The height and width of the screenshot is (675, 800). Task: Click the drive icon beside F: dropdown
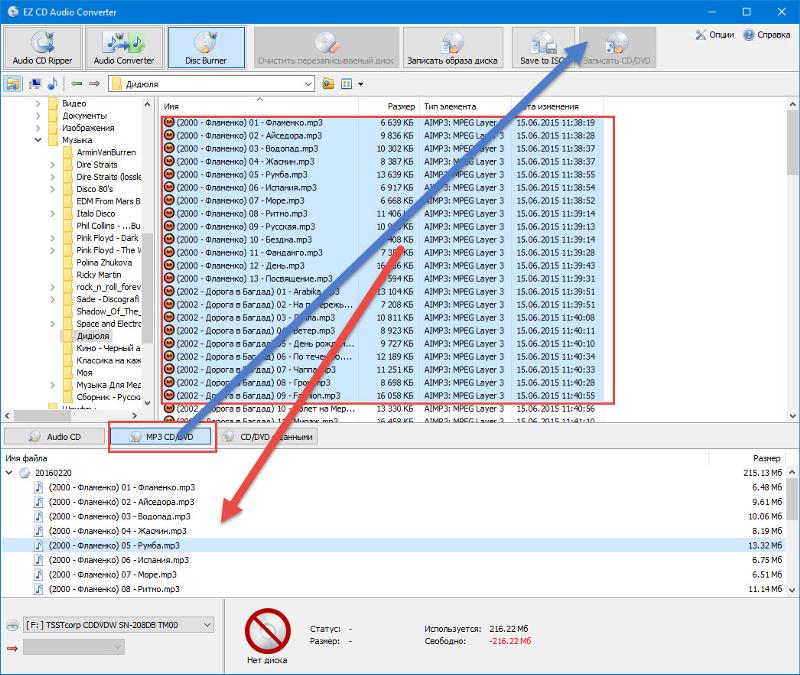pyautogui.click(x=12, y=625)
